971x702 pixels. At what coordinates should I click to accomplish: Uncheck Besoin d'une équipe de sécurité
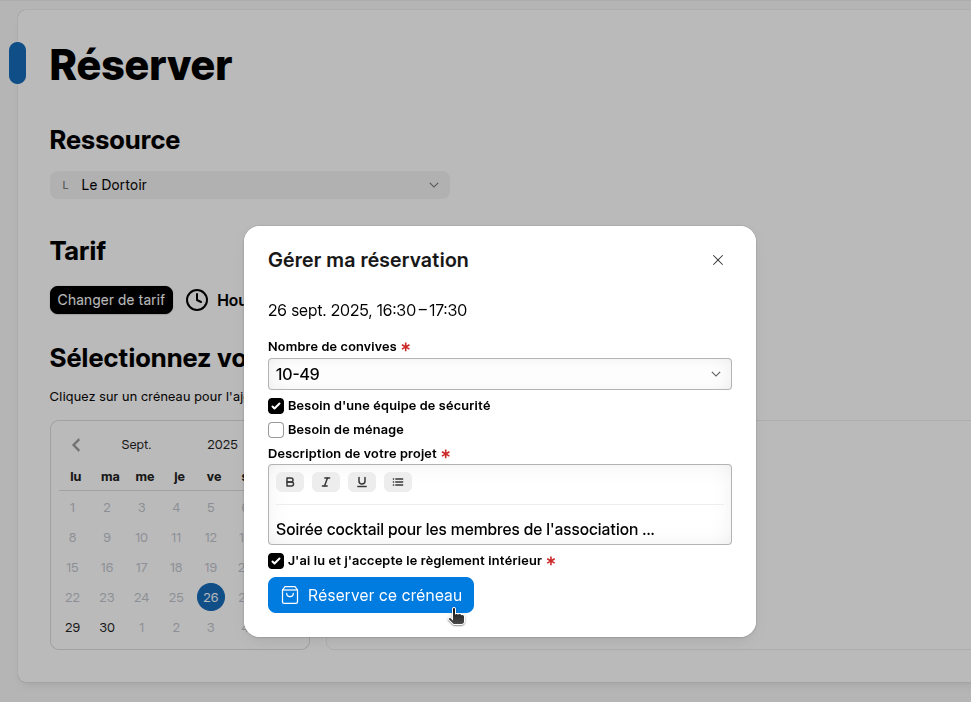276,406
